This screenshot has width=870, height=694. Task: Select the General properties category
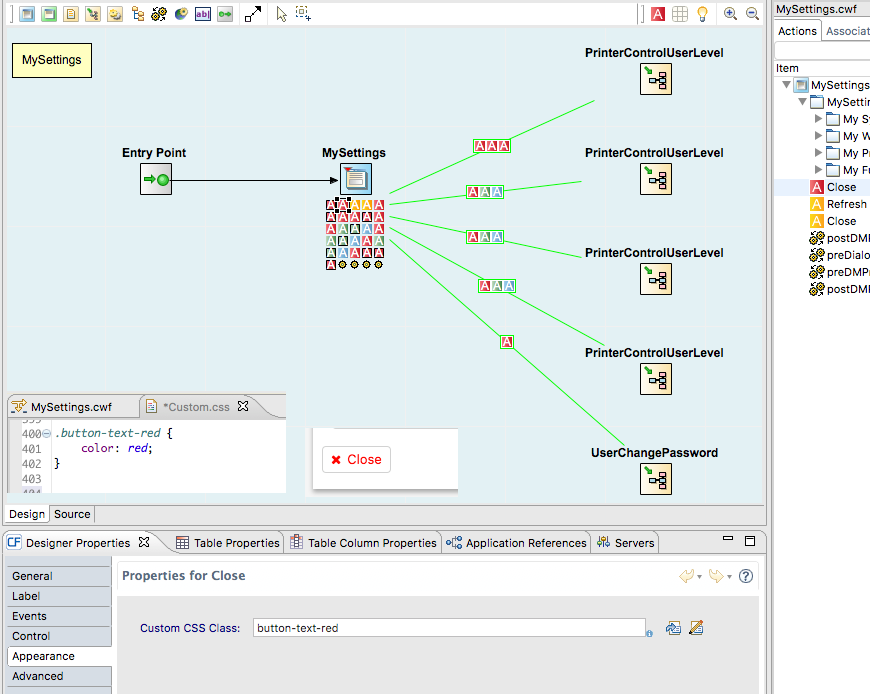click(59, 576)
